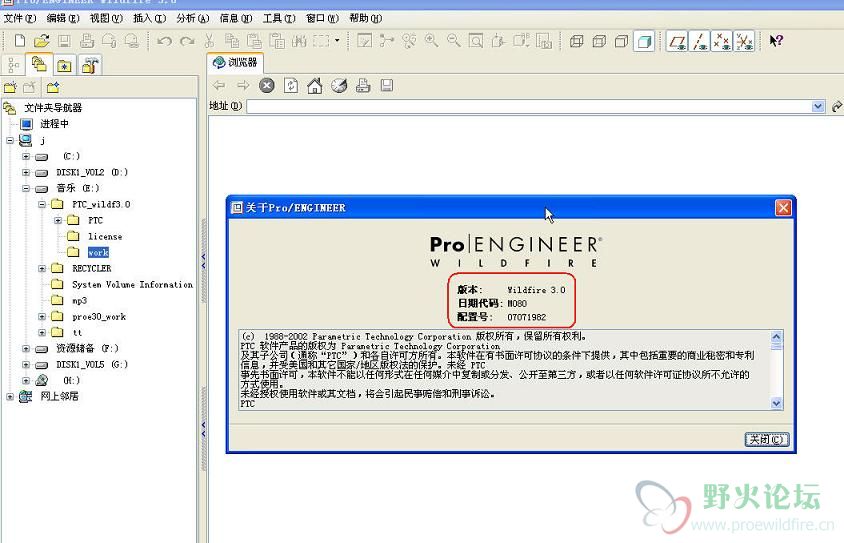Expand the RECYCLER folder
Viewport: 844px width, 543px height.
[42, 268]
